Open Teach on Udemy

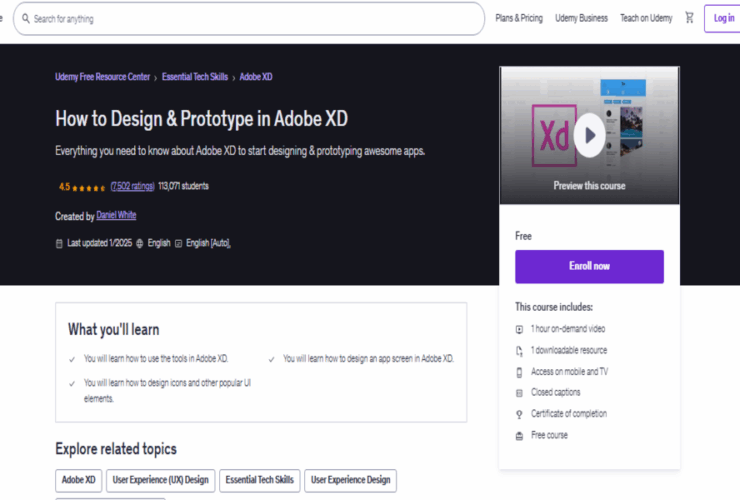click(646, 18)
